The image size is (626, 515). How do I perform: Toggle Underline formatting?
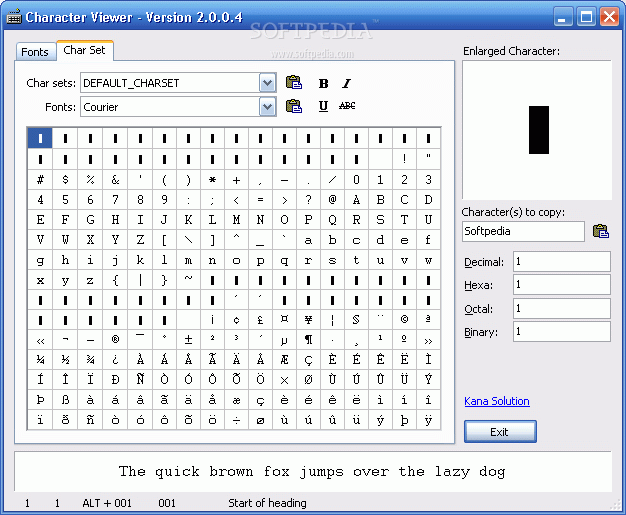(323, 106)
